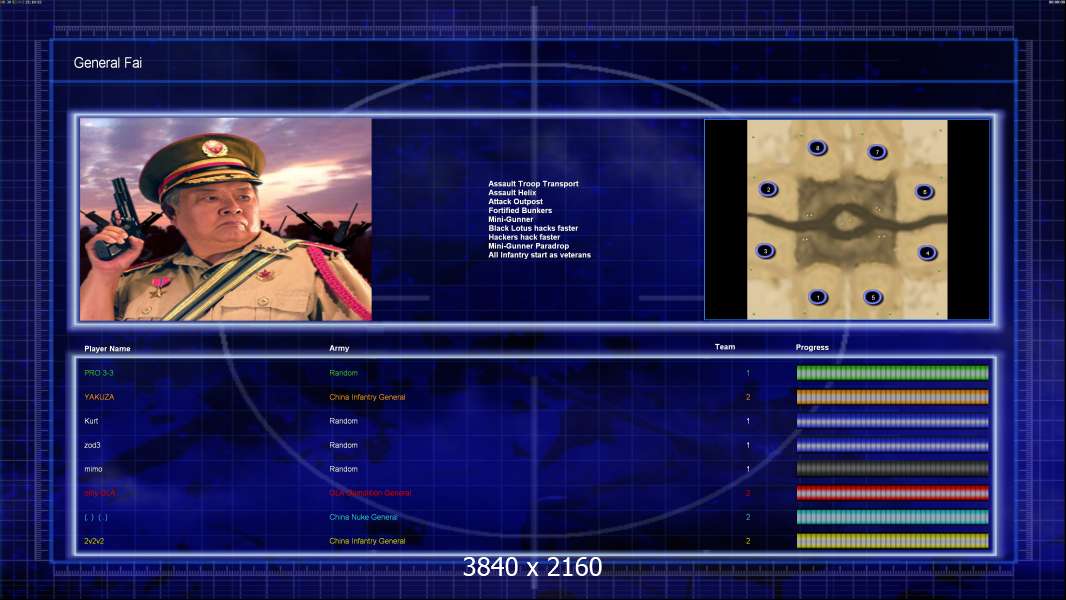1066x600 pixels.
Task: Select start position marker 4 on minimap
Action: click(x=927, y=253)
